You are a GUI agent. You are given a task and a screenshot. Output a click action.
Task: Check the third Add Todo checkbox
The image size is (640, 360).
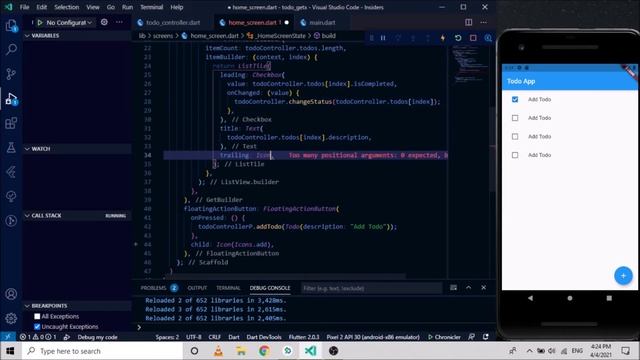coord(515,136)
